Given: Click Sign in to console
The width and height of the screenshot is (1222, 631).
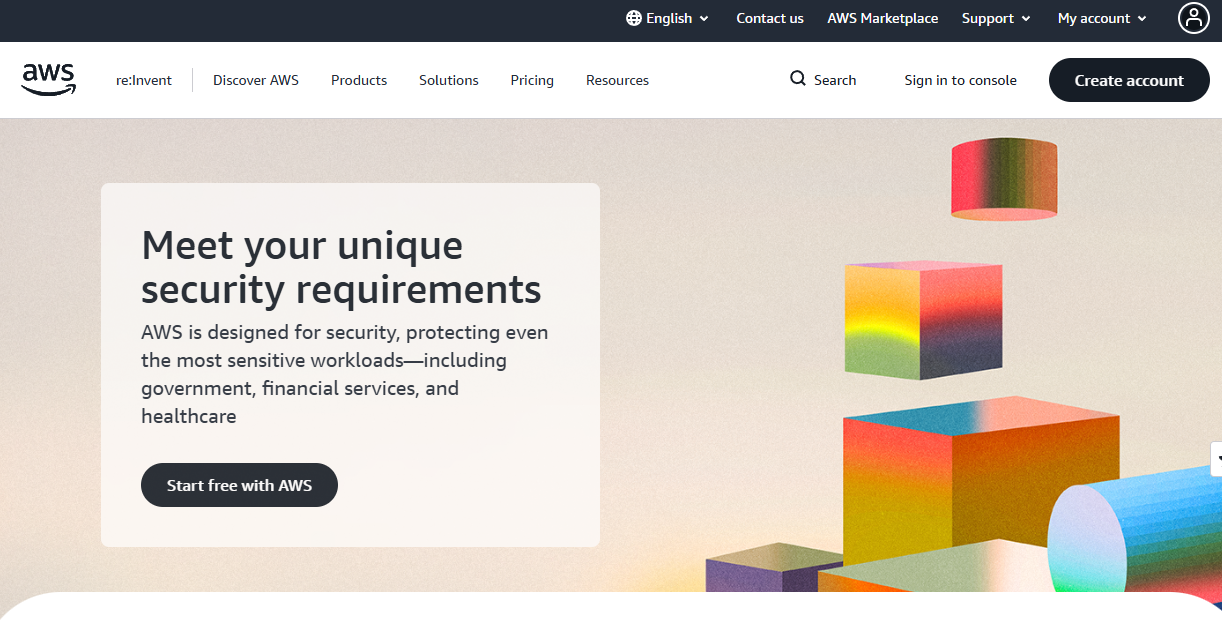Looking at the screenshot, I should [x=960, y=80].
